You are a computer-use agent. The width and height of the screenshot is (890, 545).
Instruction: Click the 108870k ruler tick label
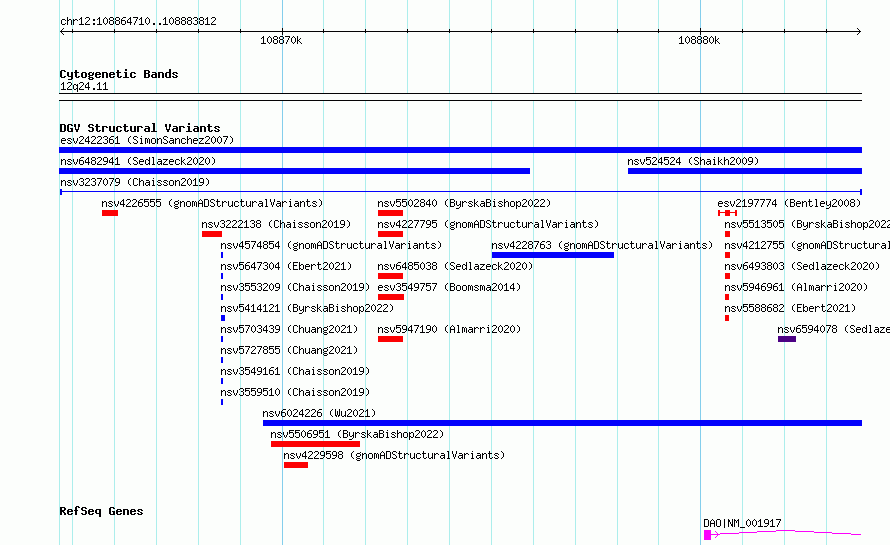point(281,40)
